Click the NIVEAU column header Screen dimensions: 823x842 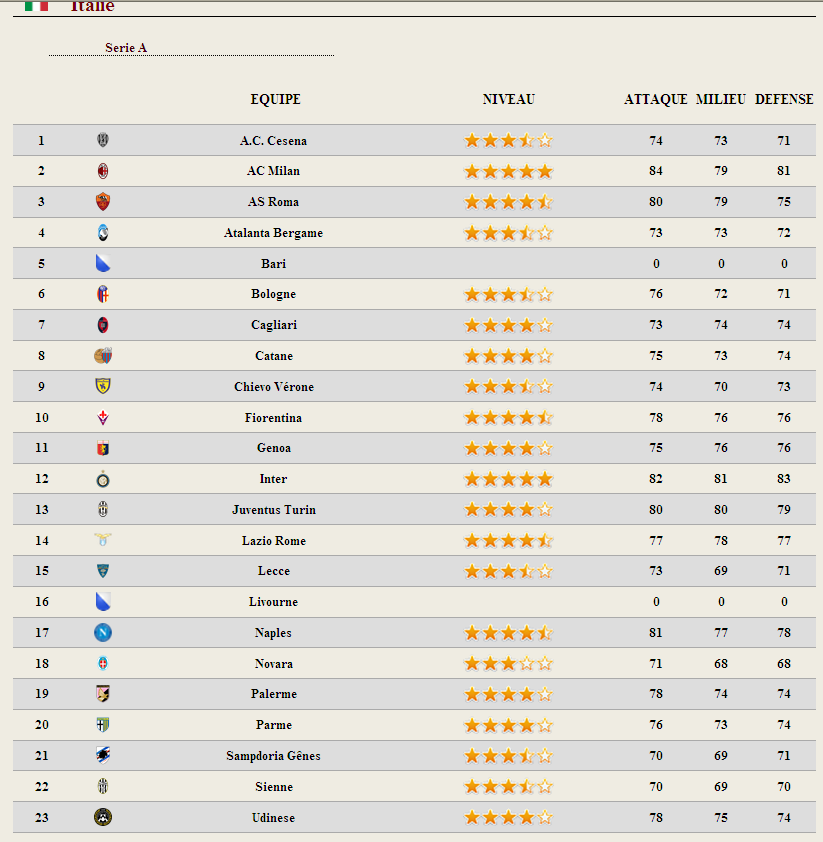tap(508, 99)
